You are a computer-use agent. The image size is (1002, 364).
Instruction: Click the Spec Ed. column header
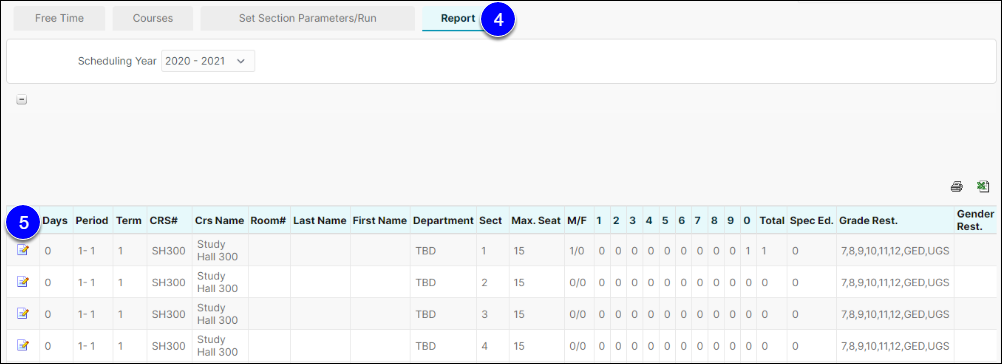[812, 220]
